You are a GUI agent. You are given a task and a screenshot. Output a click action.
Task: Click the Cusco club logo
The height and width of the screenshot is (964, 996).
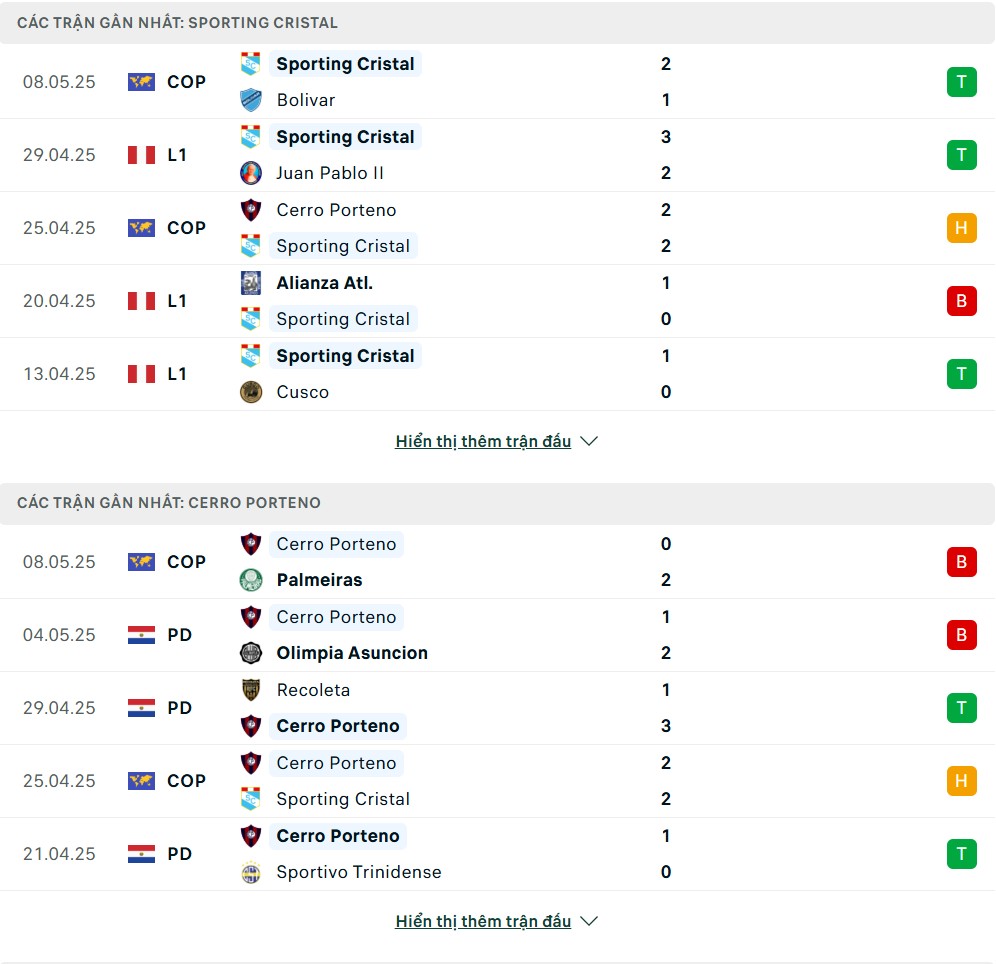(x=251, y=392)
